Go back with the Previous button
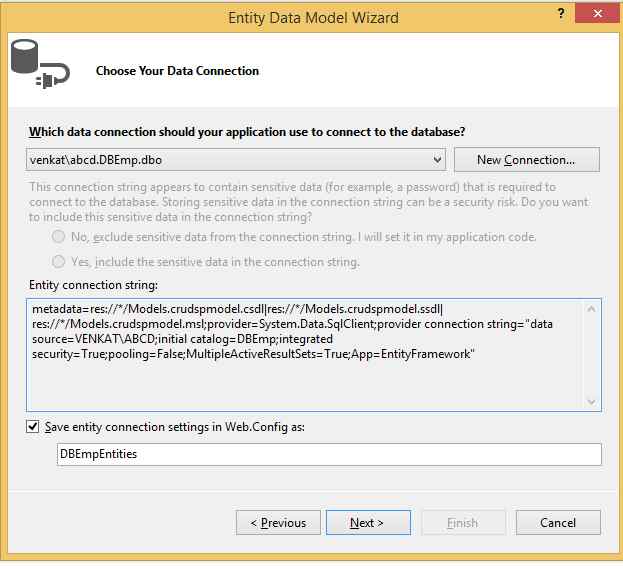Image resolution: width=623 pixels, height=569 pixels. 278,523
